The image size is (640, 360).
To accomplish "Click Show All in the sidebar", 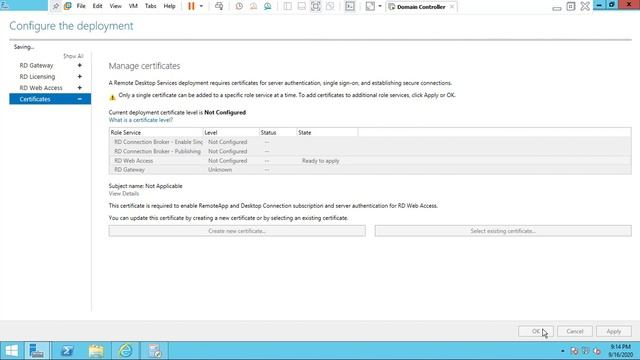I will pyautogui.click(x=73, y=56).
